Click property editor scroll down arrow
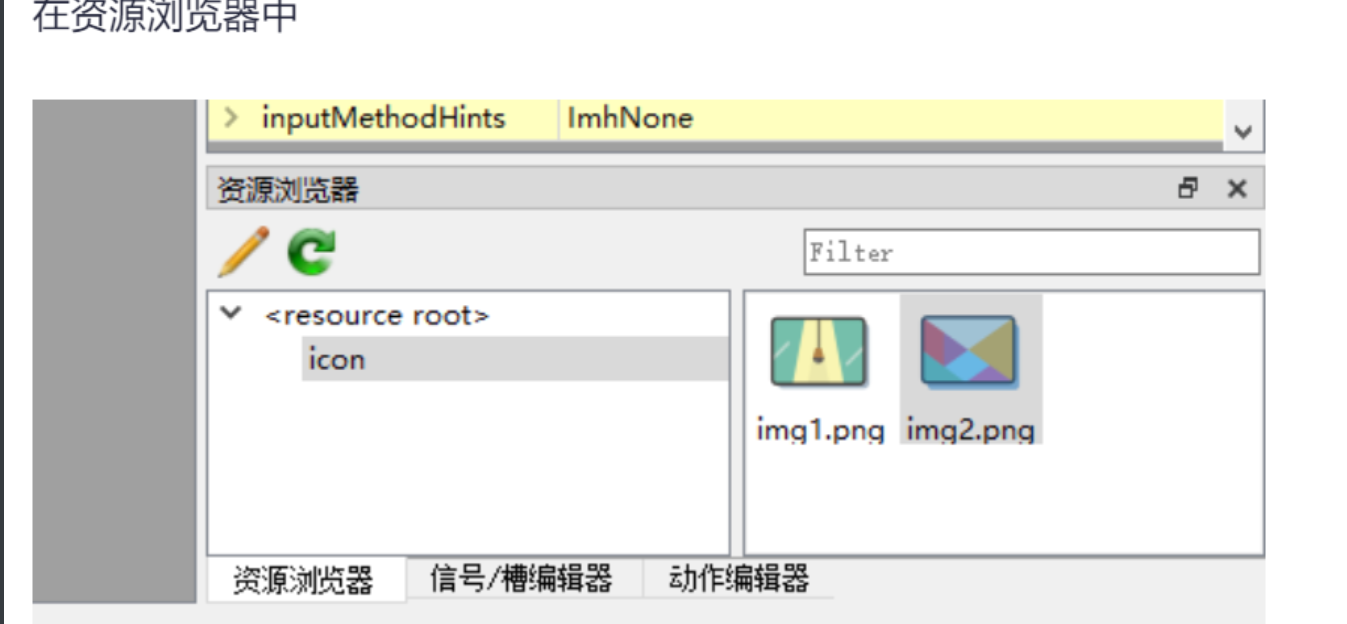The height and width of the screenshot is (624, 1347). (1243, 132)
